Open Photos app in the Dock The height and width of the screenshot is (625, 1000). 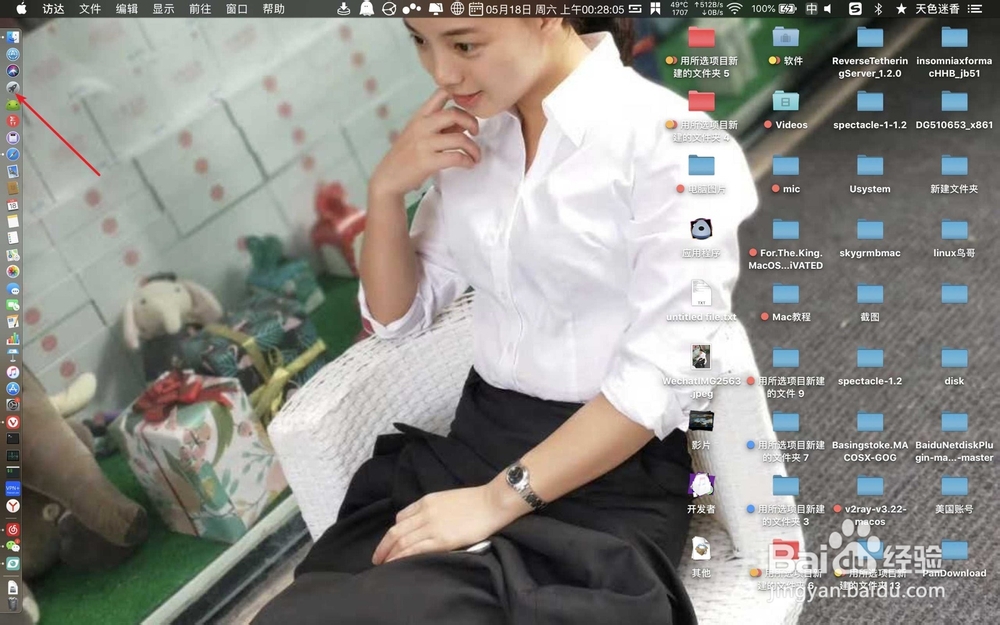[x=12, y=272]
